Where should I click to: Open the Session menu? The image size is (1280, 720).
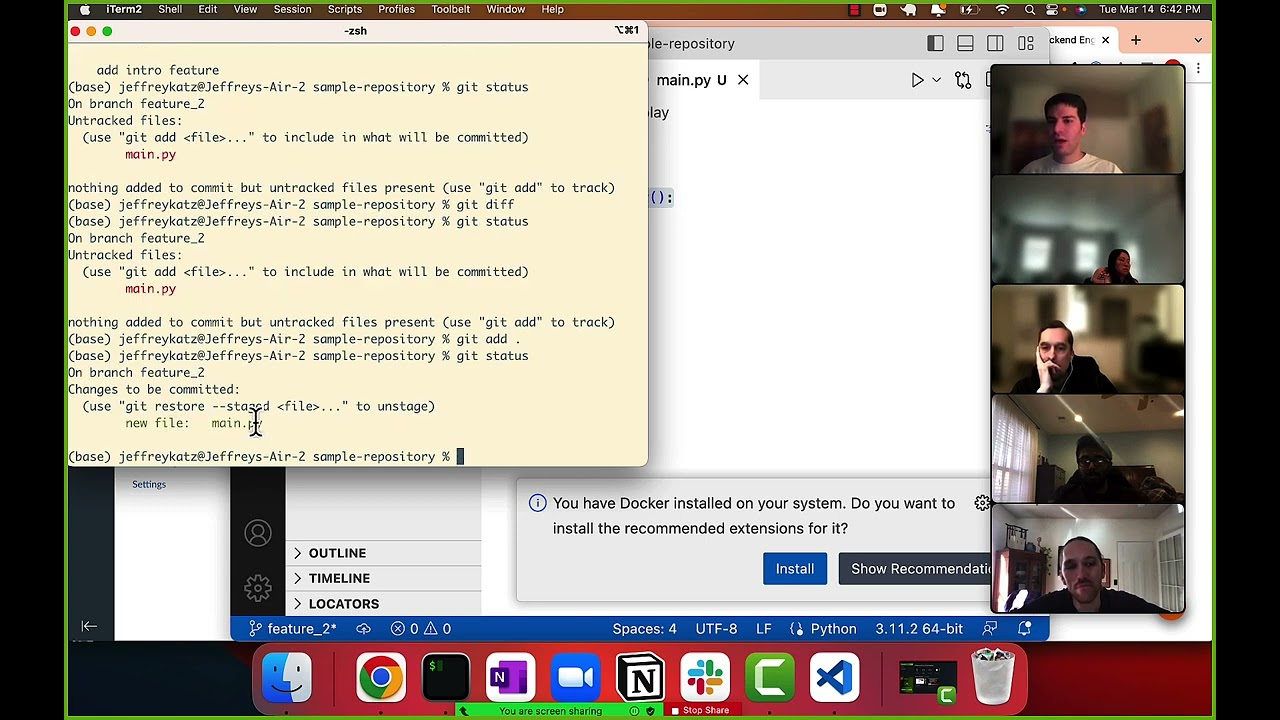click(292, 9)
